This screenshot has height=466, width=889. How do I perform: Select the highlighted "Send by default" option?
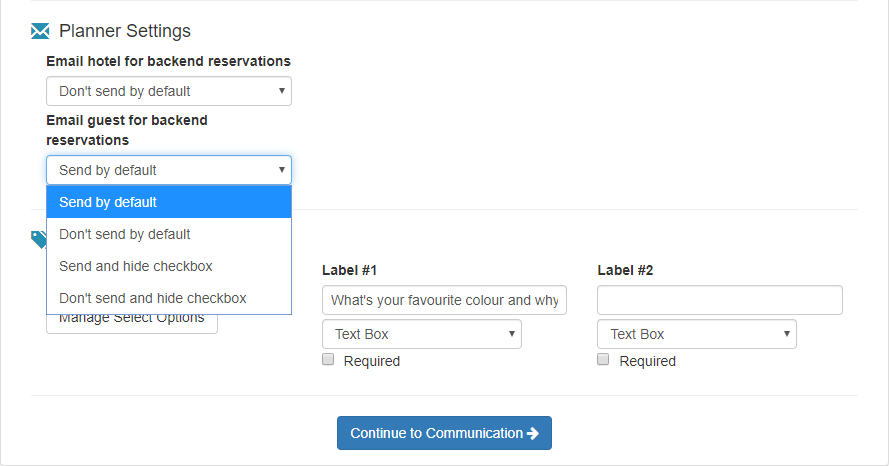[169, 202]
